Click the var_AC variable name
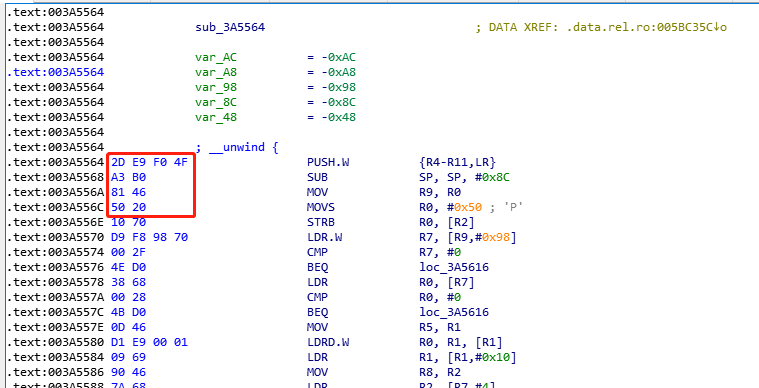Viewport: 759px width, 388px height. coord(216,58)
